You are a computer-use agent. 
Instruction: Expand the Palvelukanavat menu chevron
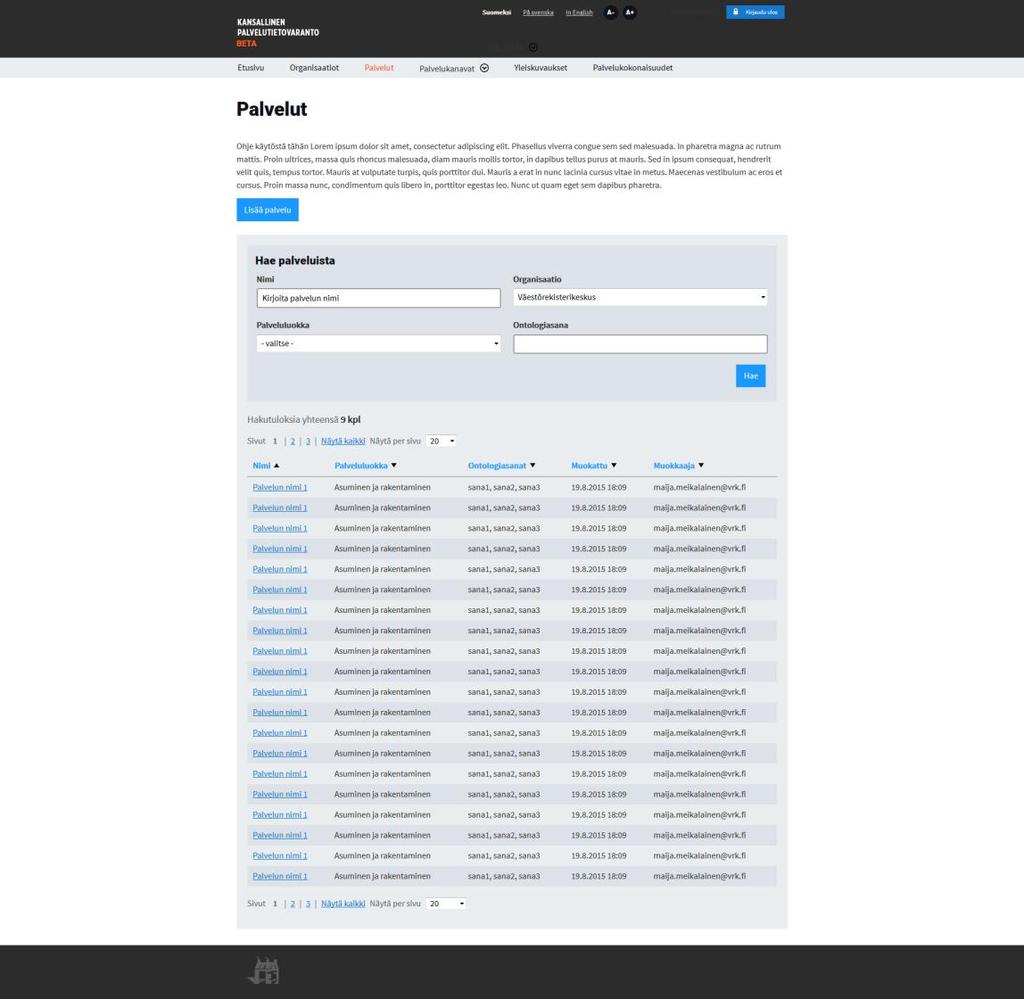click(485, 68)
